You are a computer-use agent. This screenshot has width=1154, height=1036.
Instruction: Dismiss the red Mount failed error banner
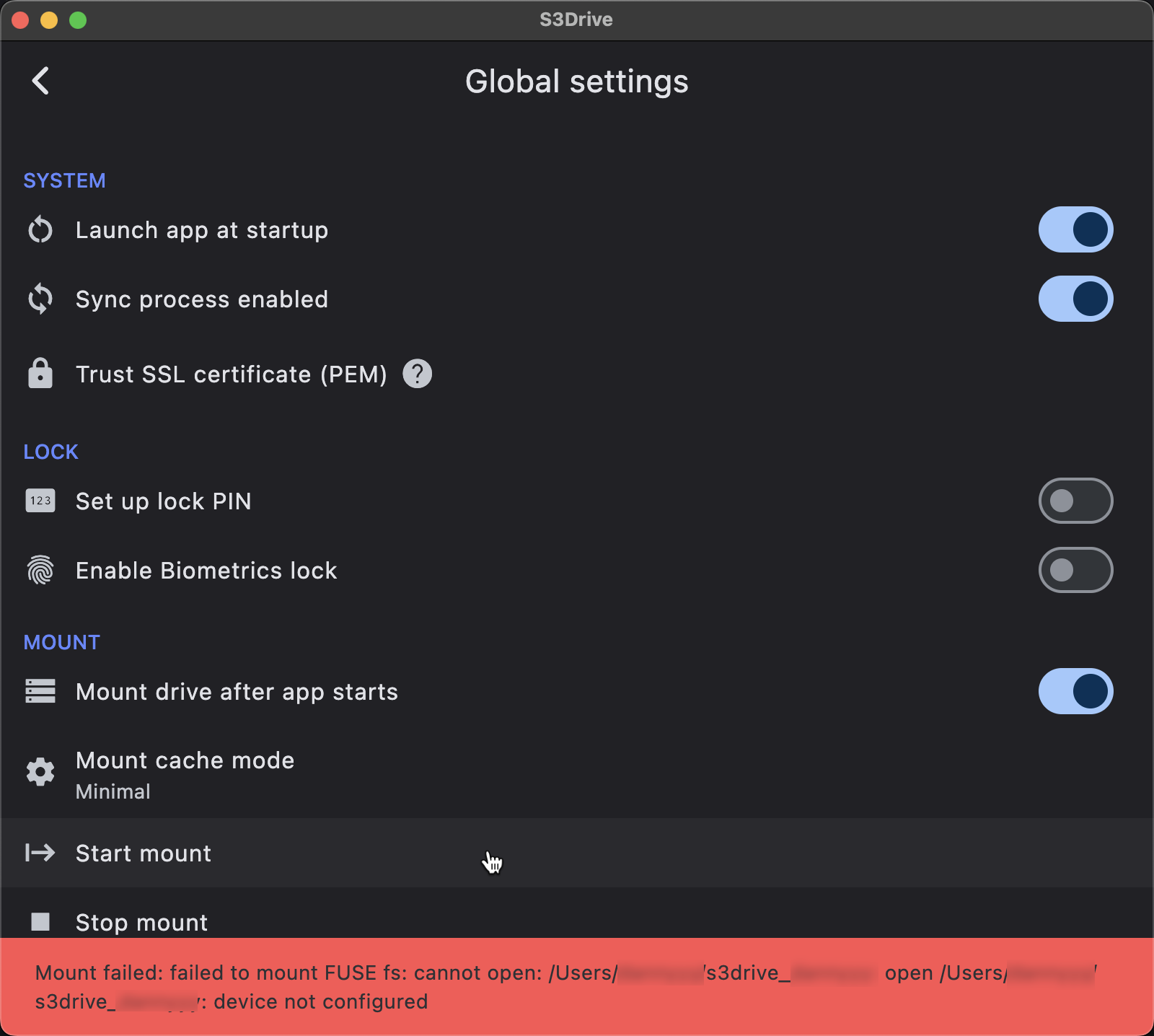577,986
